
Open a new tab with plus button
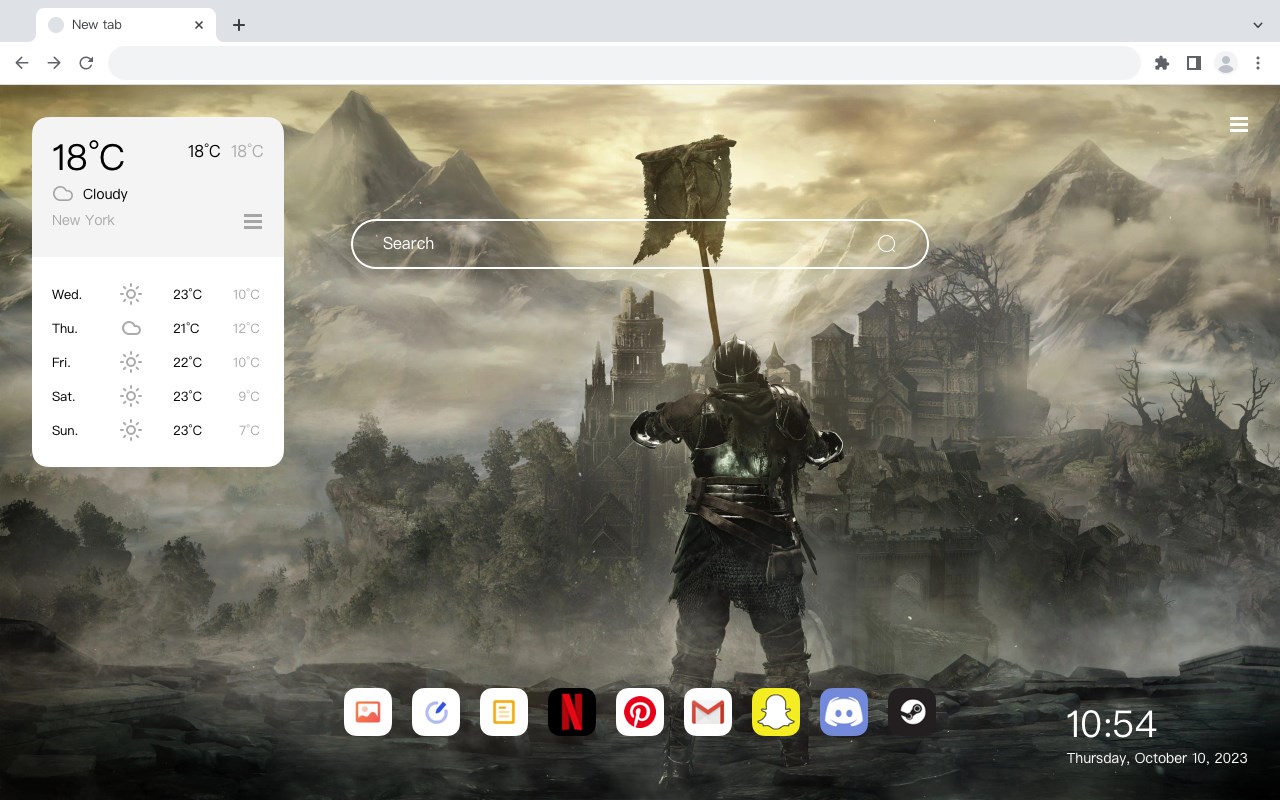[x=238, y=25]
